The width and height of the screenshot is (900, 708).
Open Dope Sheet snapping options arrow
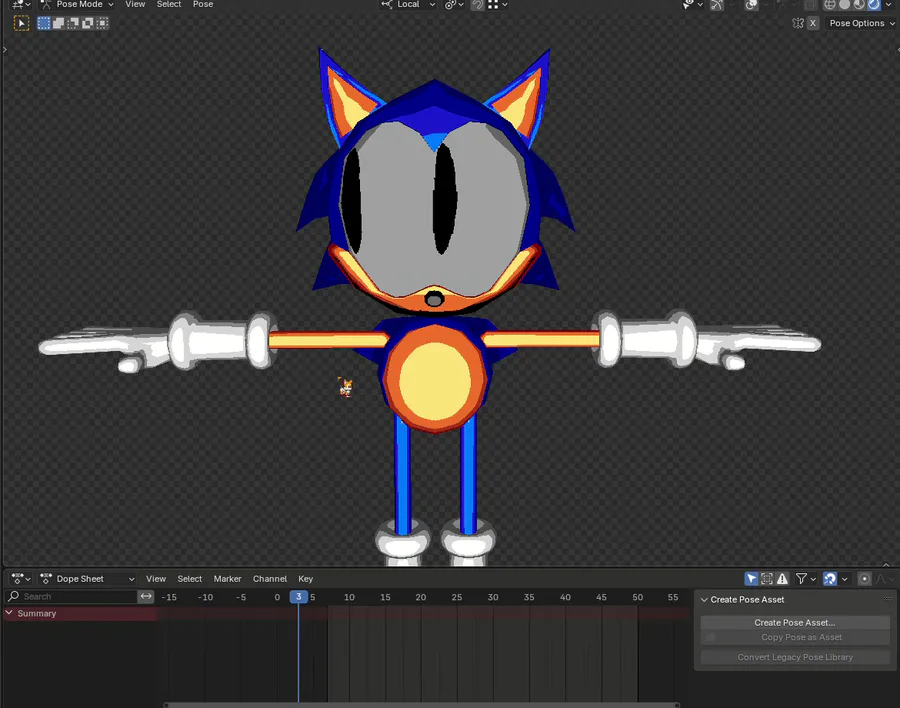pyautogui.click(x=844, y=579)
